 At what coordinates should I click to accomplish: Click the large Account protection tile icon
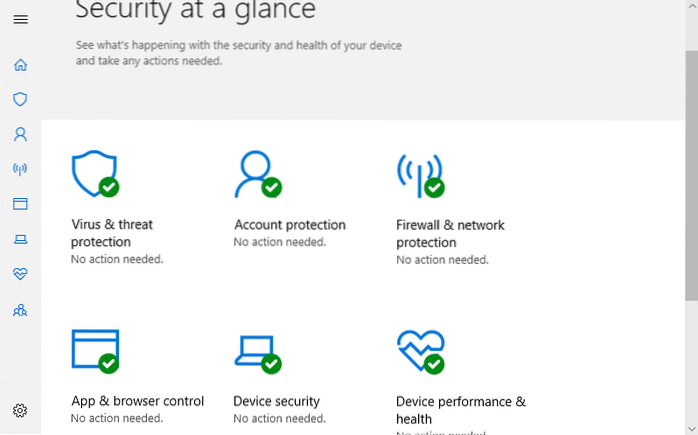point(257,174)
